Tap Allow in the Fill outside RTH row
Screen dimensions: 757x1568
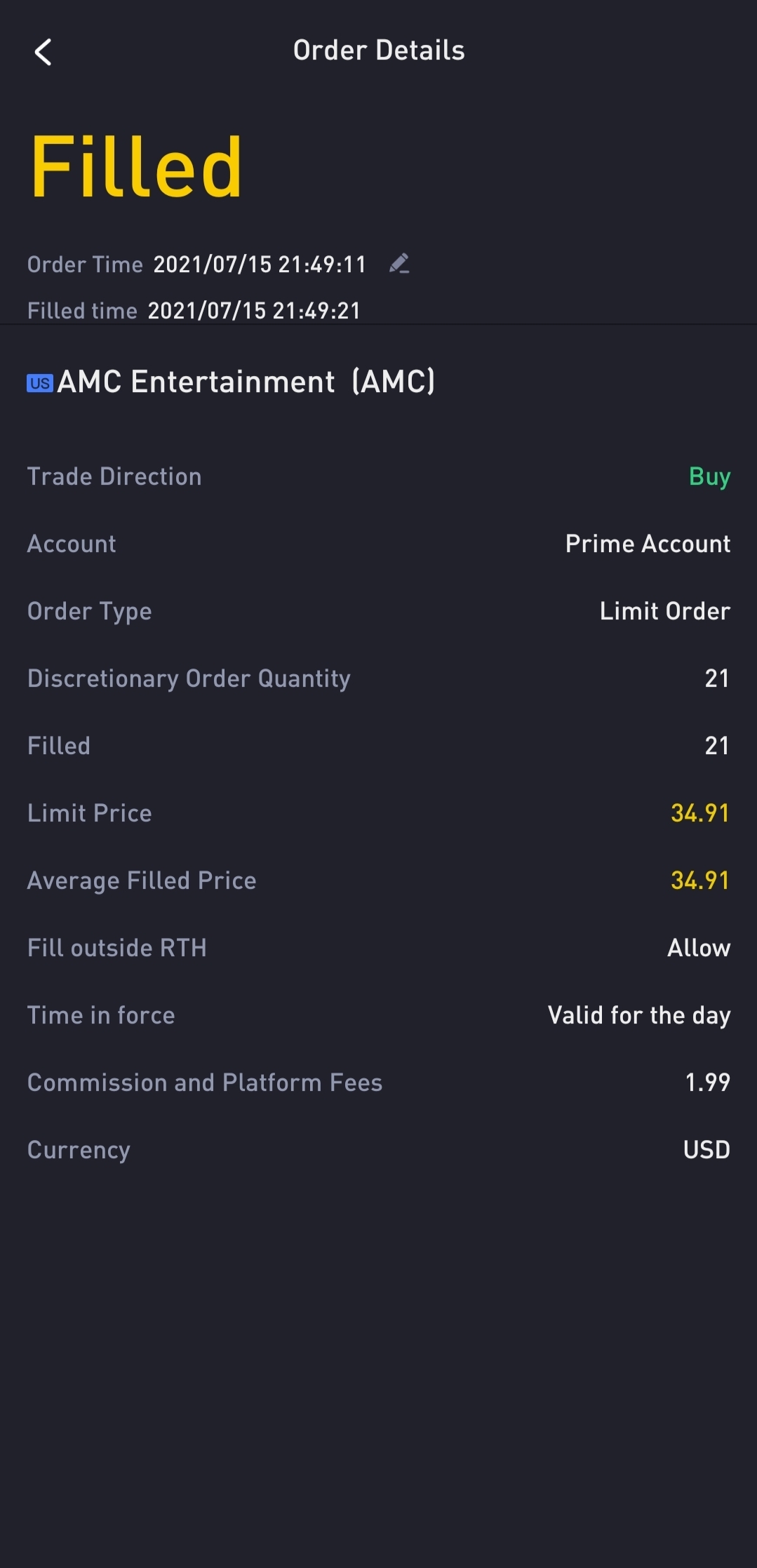(698, 948)
